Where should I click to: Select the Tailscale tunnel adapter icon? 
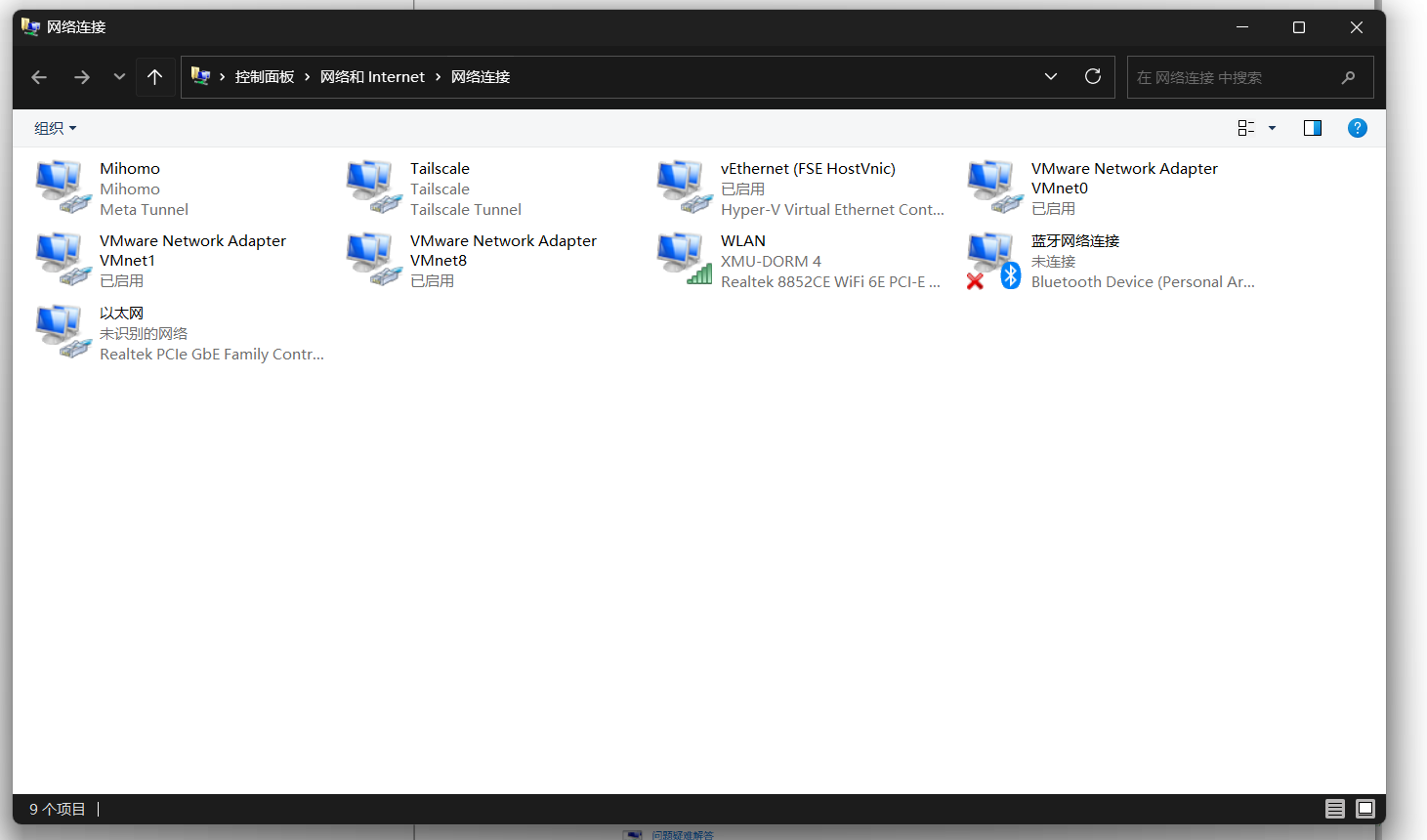[x=373, y=187]
